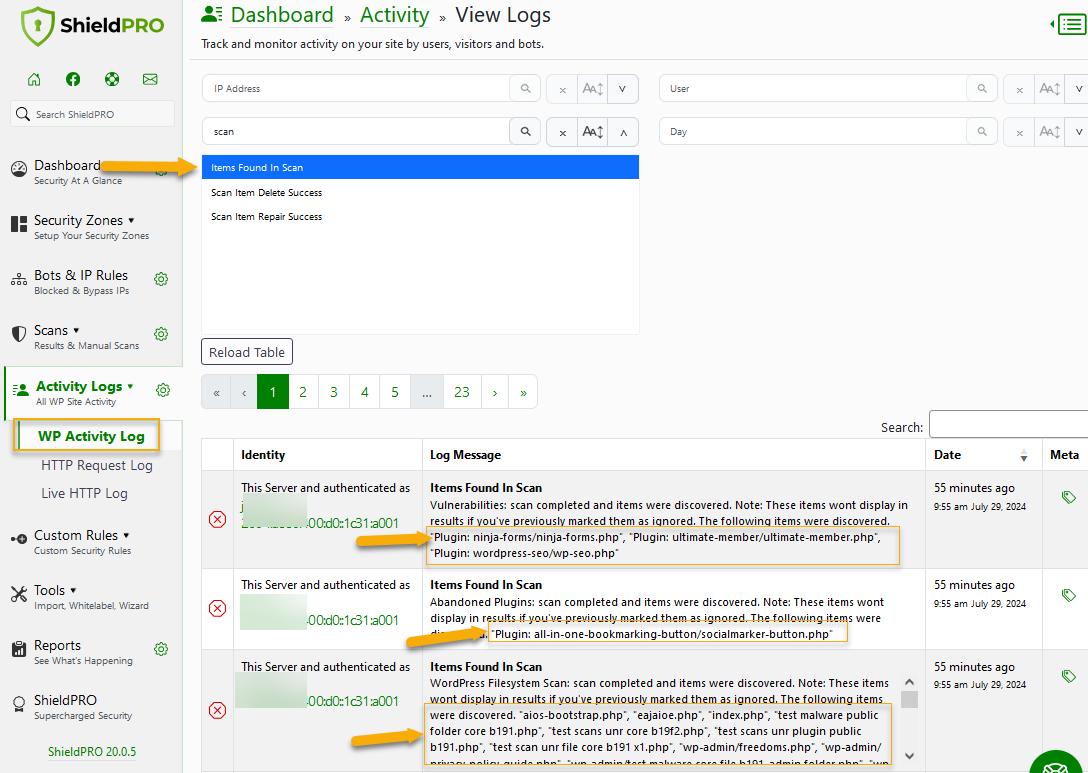Screen dimensions: 1088x773
Task: Sort table by Date column
Action: coord(983,455)
